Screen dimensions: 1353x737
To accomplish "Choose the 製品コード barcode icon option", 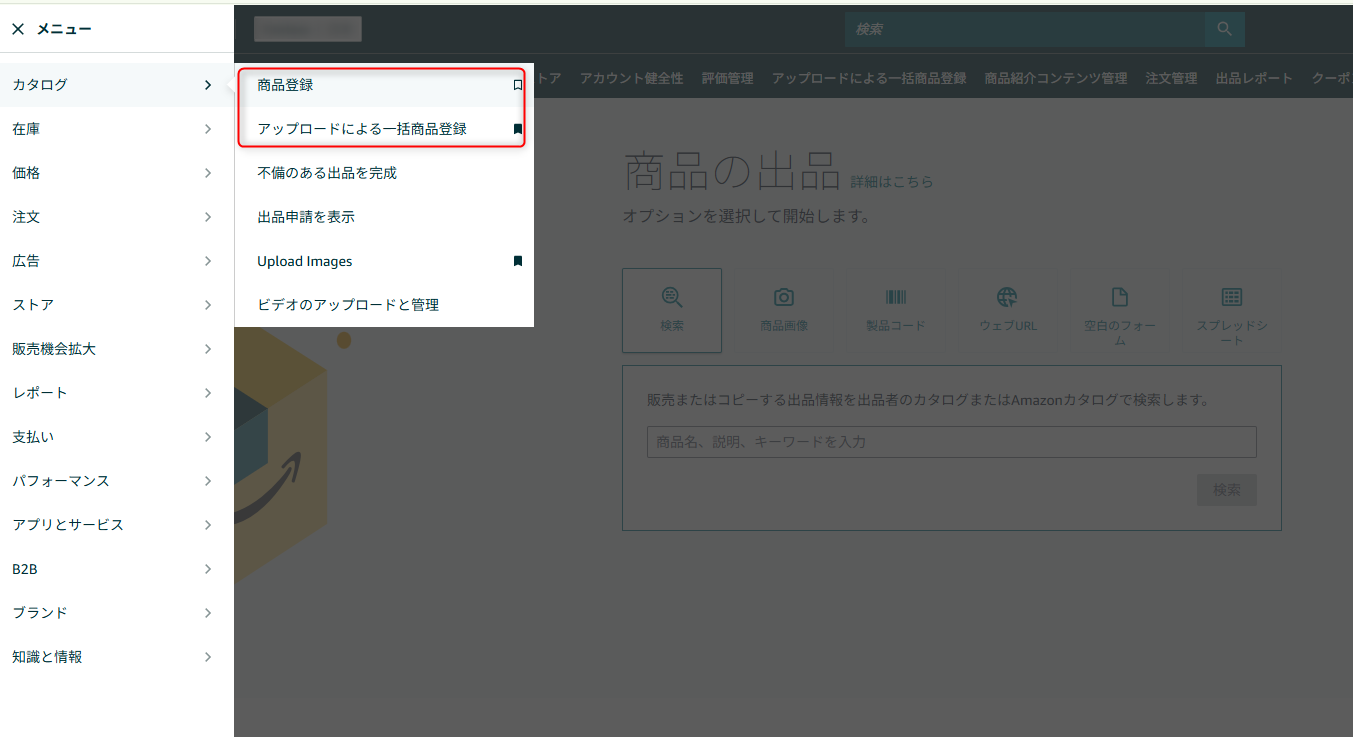I will click(x=896, y=309).
